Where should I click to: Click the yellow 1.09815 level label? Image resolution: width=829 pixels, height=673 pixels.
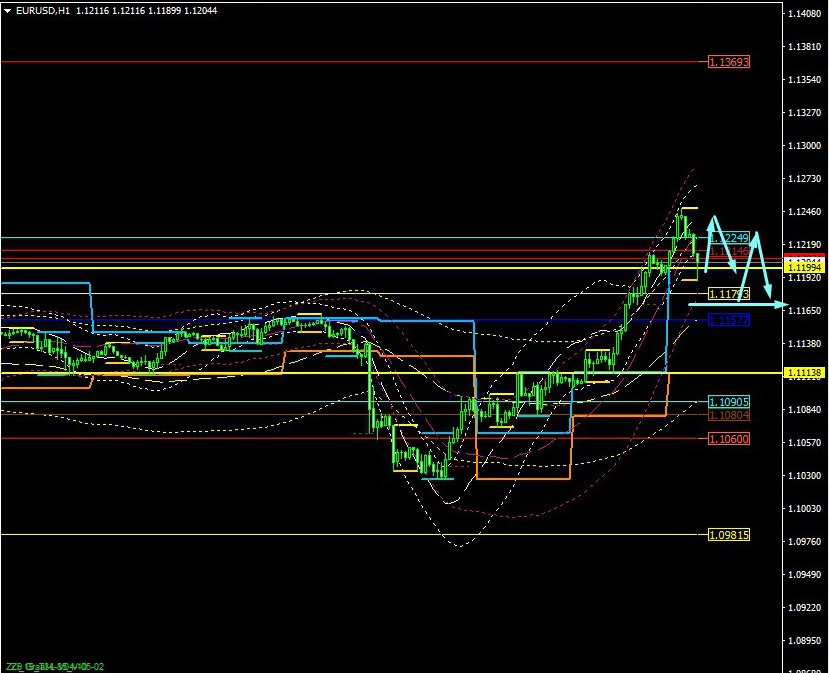point(728,535)
